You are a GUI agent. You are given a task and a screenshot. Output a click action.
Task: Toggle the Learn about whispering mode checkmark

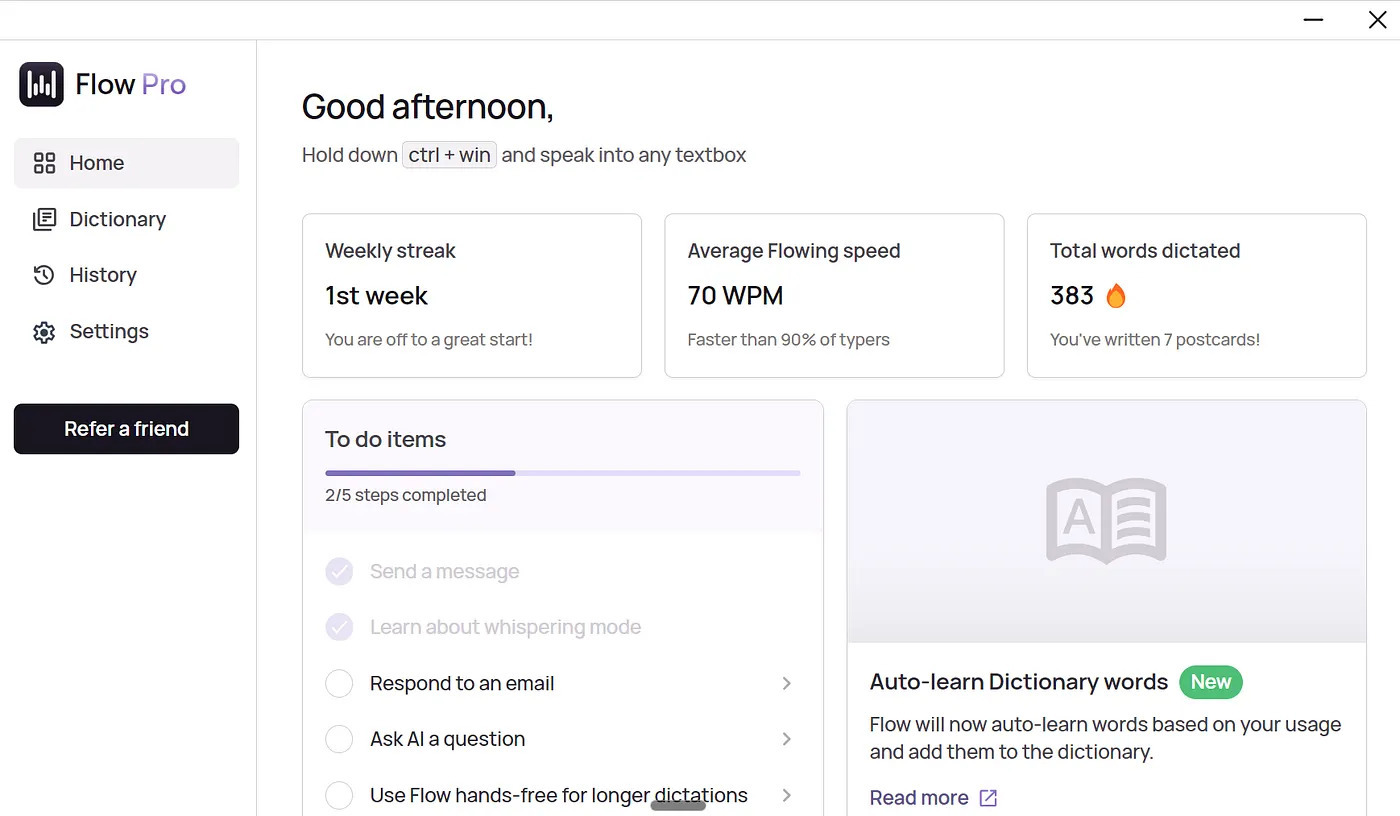point(339,627)
